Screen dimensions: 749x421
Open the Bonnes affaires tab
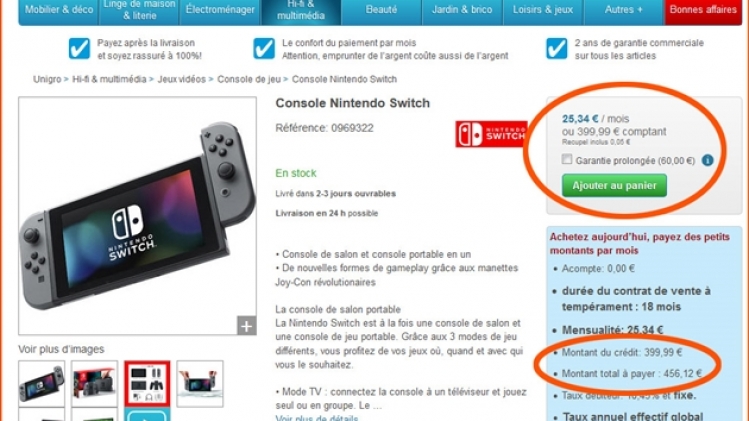[x=703, y=11]
